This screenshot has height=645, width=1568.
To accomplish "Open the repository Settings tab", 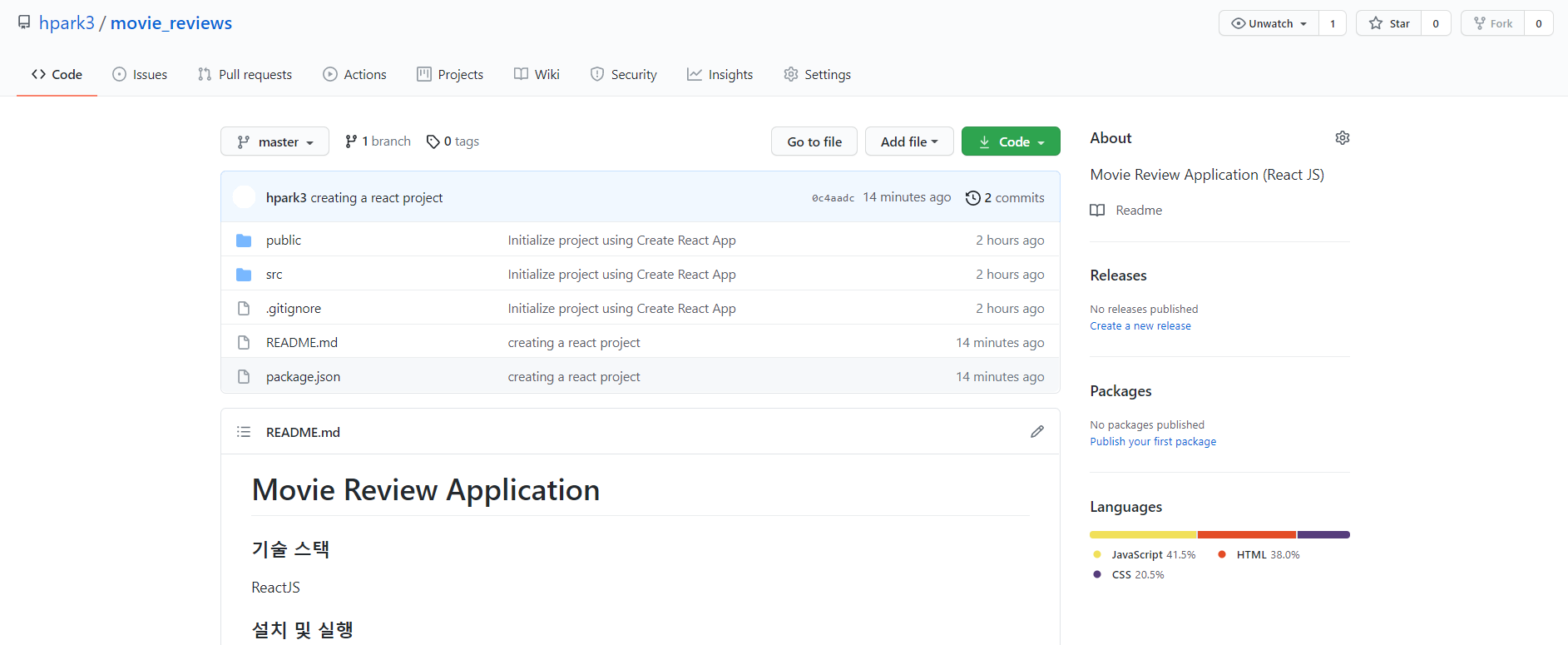I will pyautogui.click(x=817, y=74).
